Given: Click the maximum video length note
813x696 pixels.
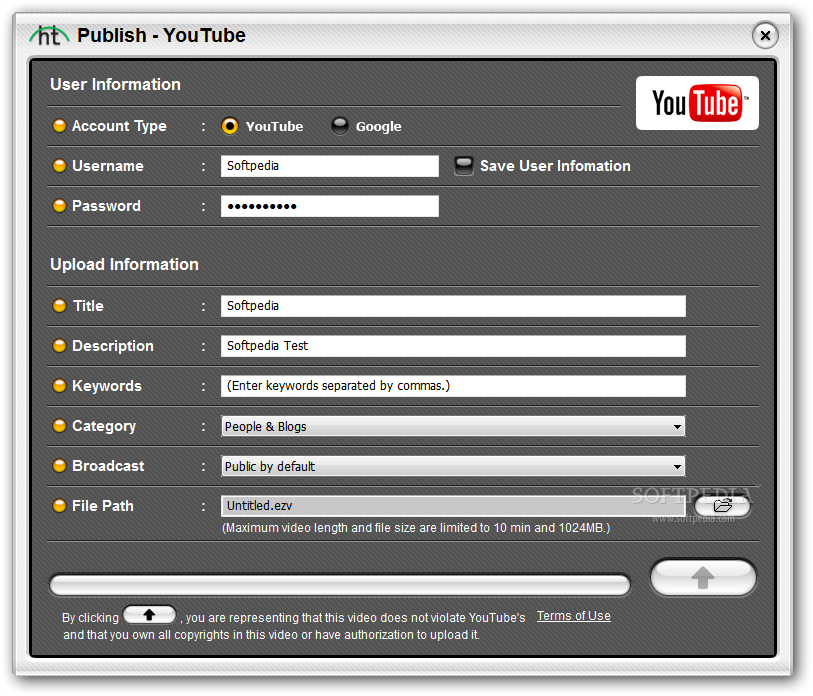Looking at the screenshot, I should tap(416, 528).
